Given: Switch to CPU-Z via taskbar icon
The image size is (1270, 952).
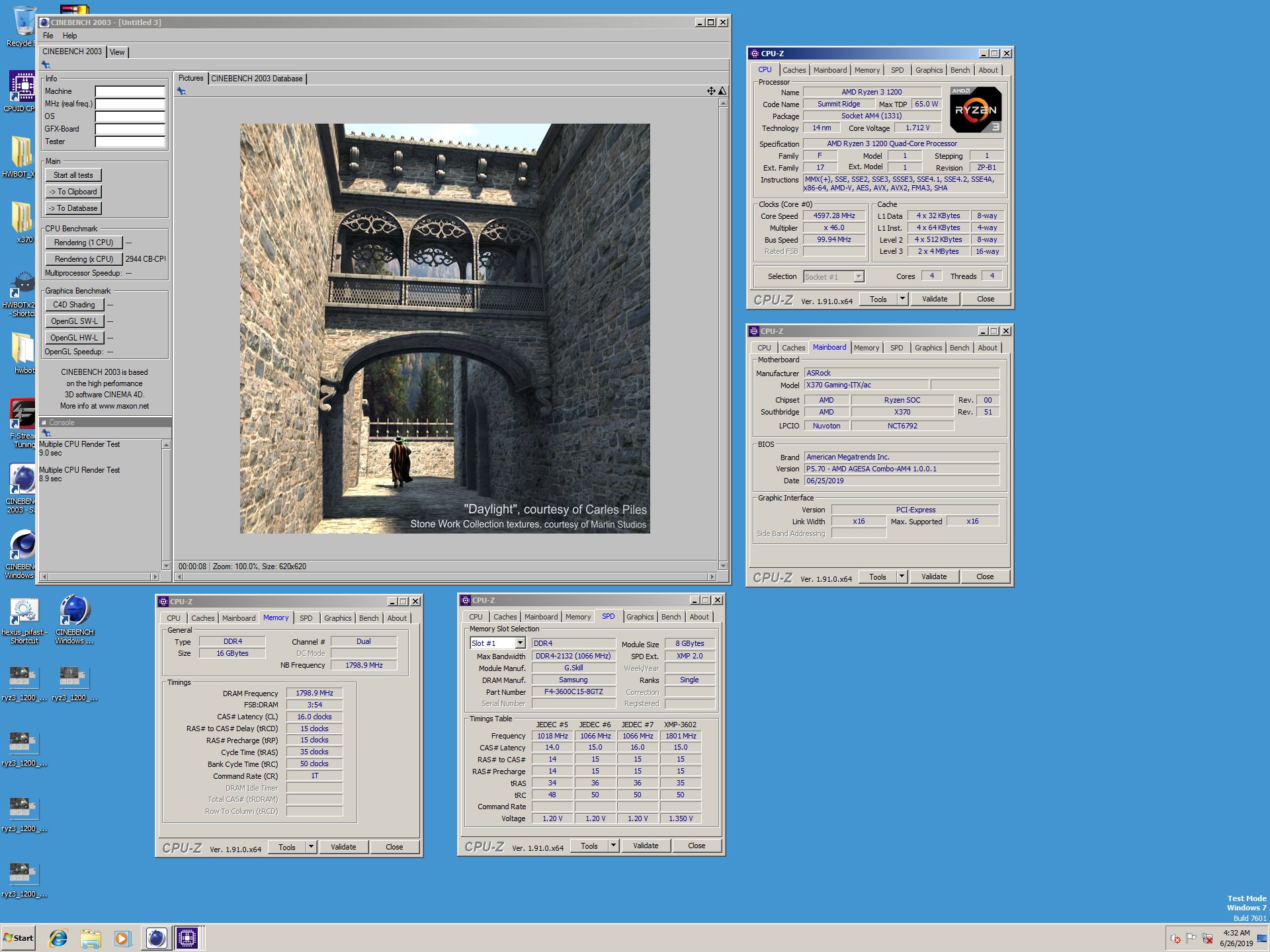Looking at the screenshot, I should coord(187,938).
